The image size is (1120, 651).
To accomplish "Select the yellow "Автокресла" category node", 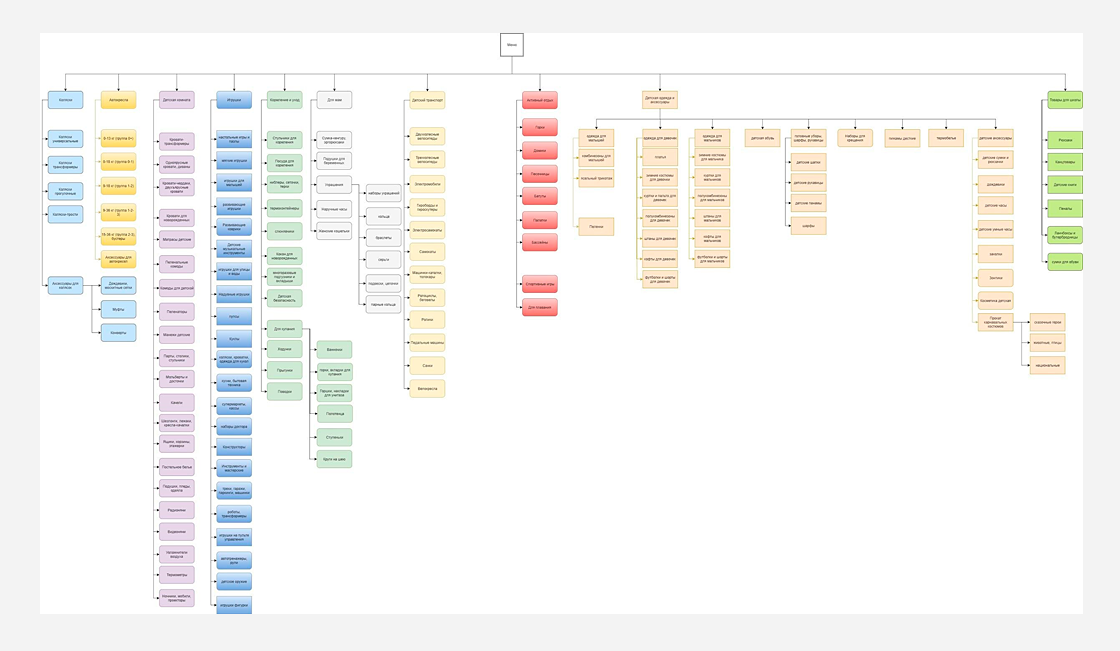I will click(x=119, y=100).
